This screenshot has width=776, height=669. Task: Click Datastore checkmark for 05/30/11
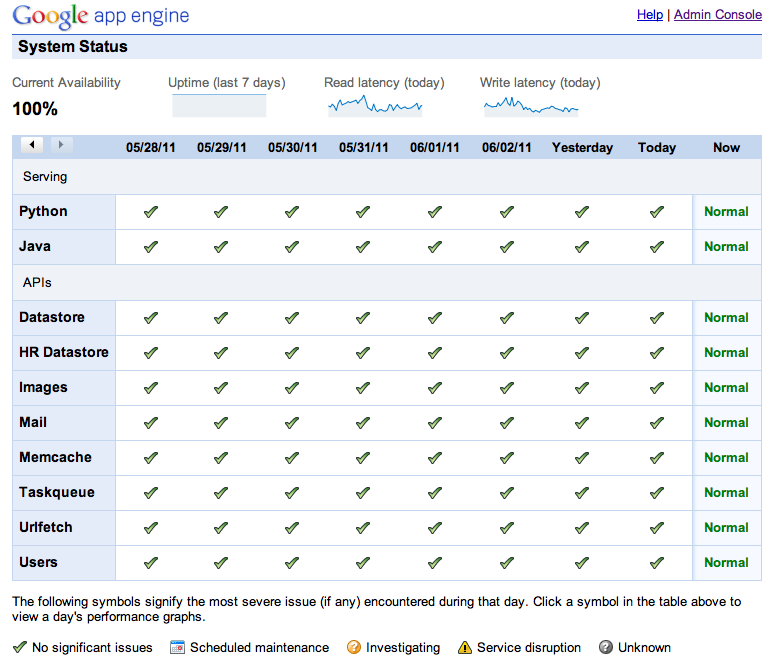point(292,318)
